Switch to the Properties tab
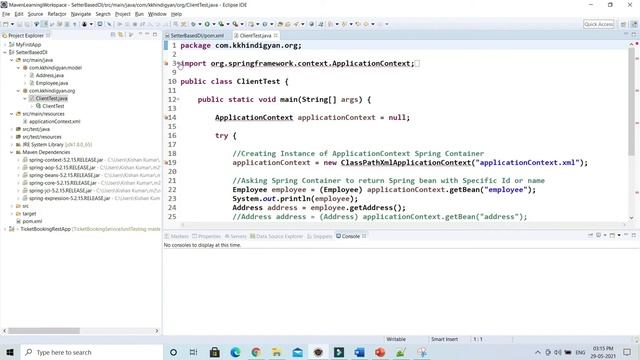This screenshot has height=360, width=640. (207, 236)
